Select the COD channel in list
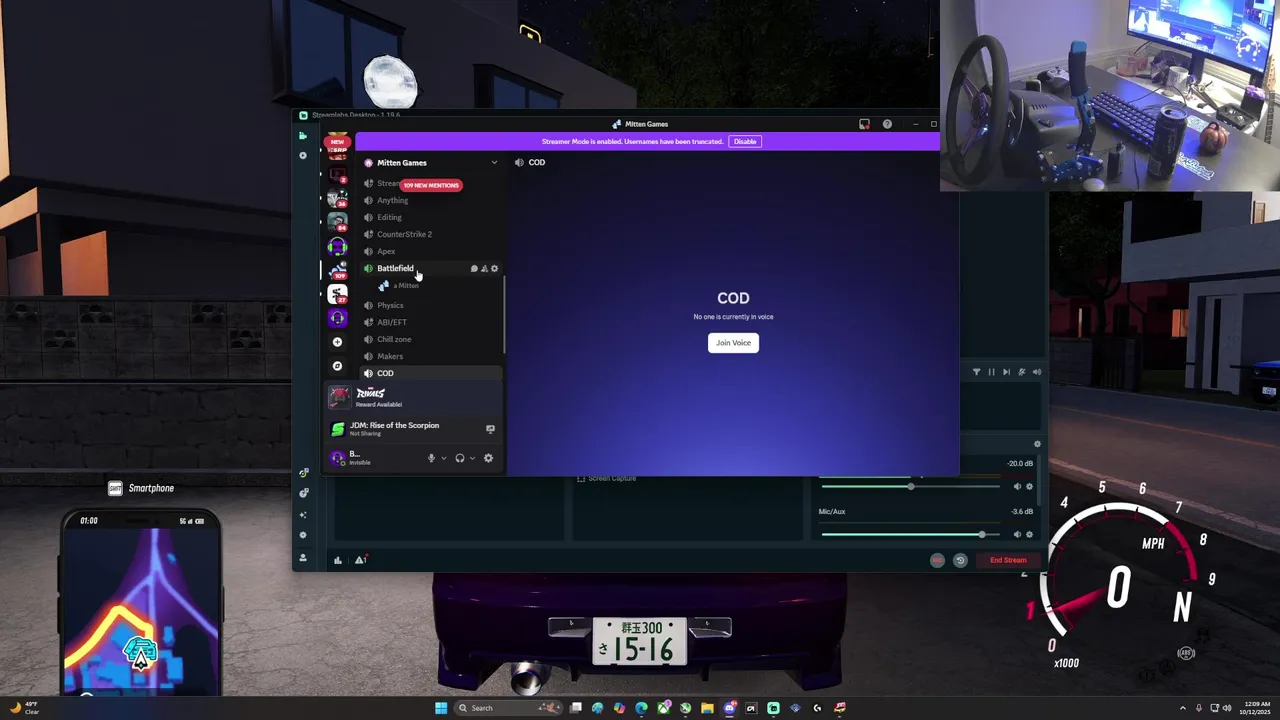The height and width of the screenshot is (720, 1280). (x=432, y=373)
